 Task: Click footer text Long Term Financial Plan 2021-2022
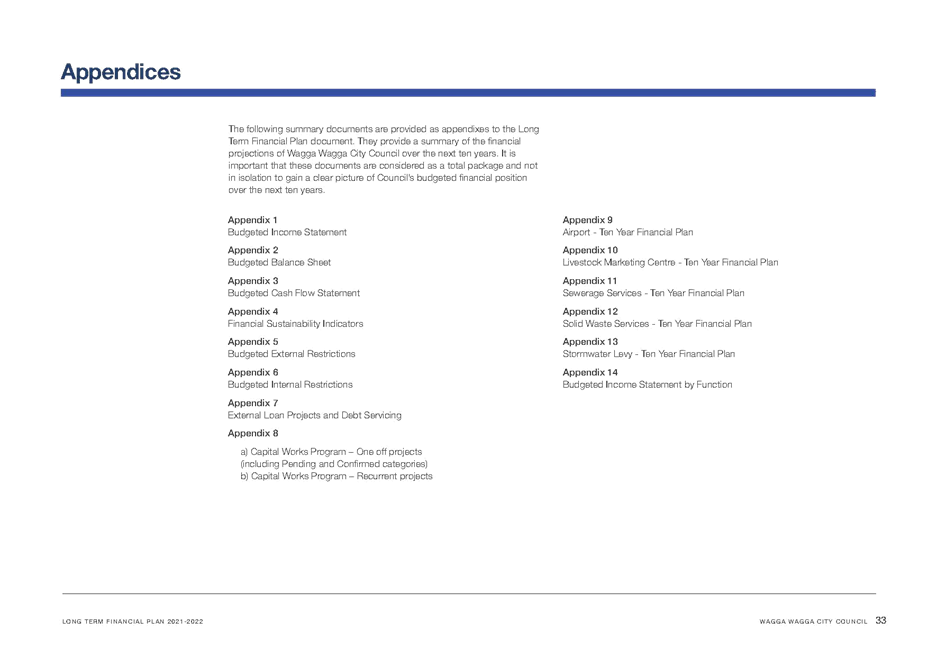click(x=133, y=622)
